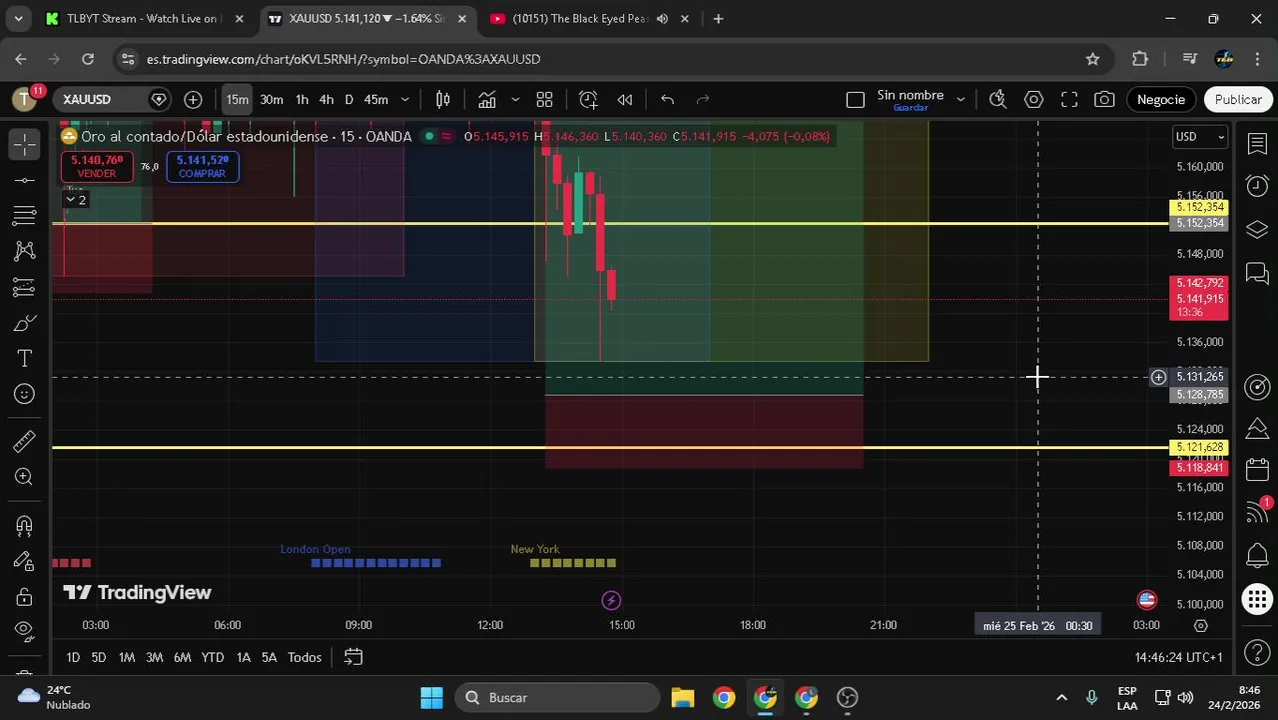Viewport: 1278px width, 720px height.
Task: Start bar replay mode
Action: [625, 99]
